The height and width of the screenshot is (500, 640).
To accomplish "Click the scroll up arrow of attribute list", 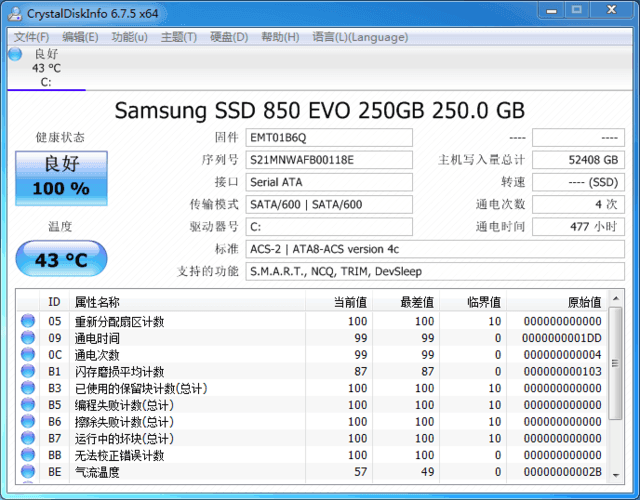I will [x=616, y=299].
